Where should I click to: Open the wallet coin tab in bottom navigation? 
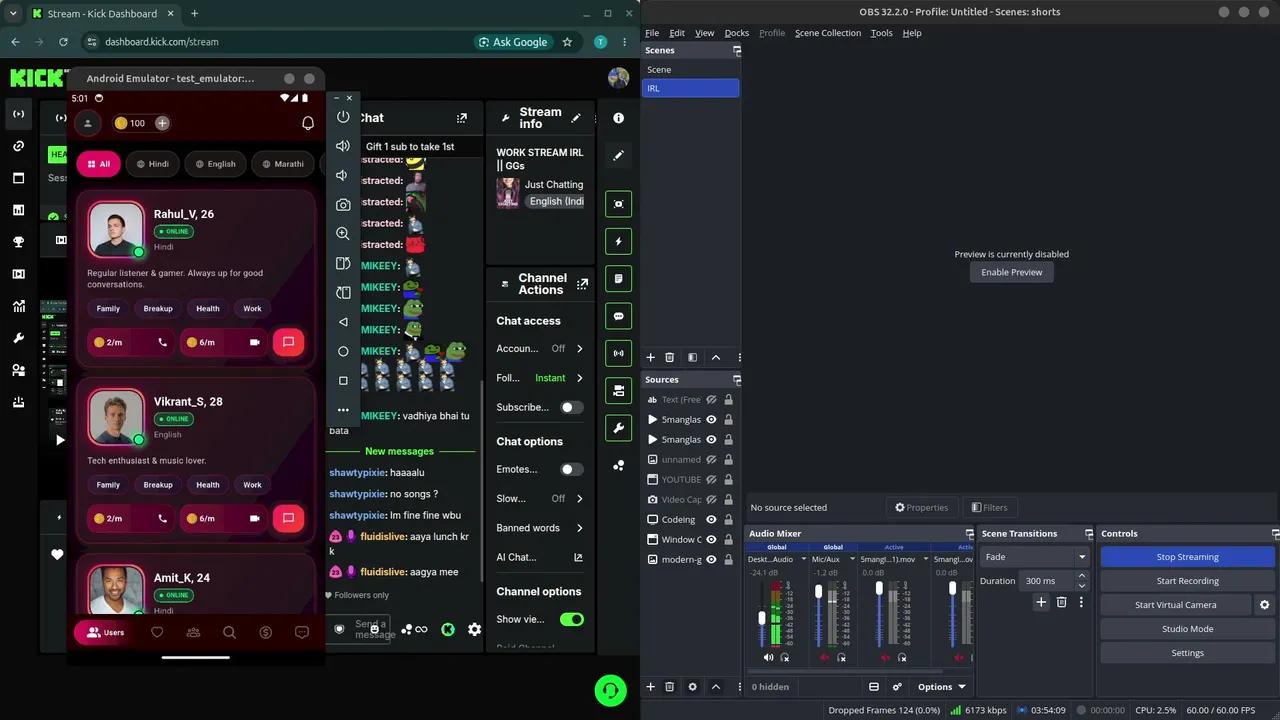click(265, 632)
